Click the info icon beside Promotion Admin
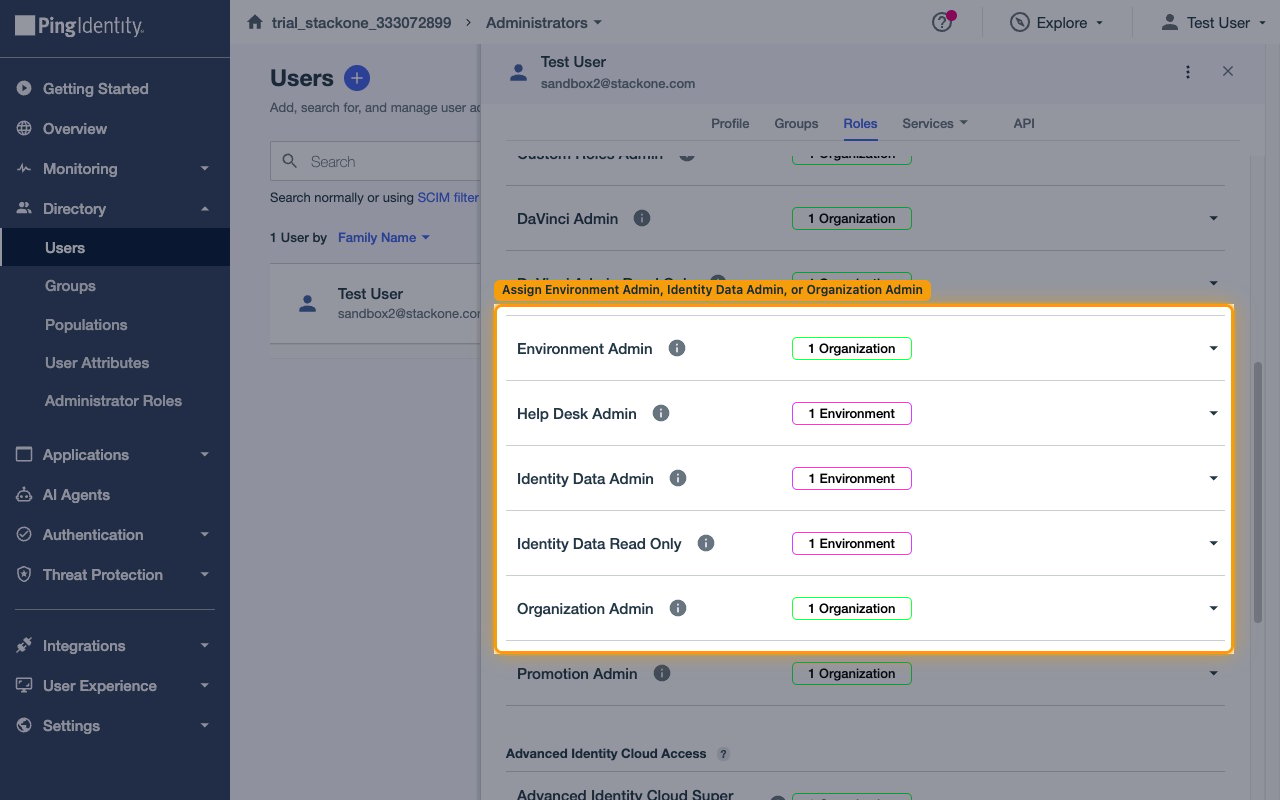The height and width of the screenshot is (800, 1280). [661, 673]
